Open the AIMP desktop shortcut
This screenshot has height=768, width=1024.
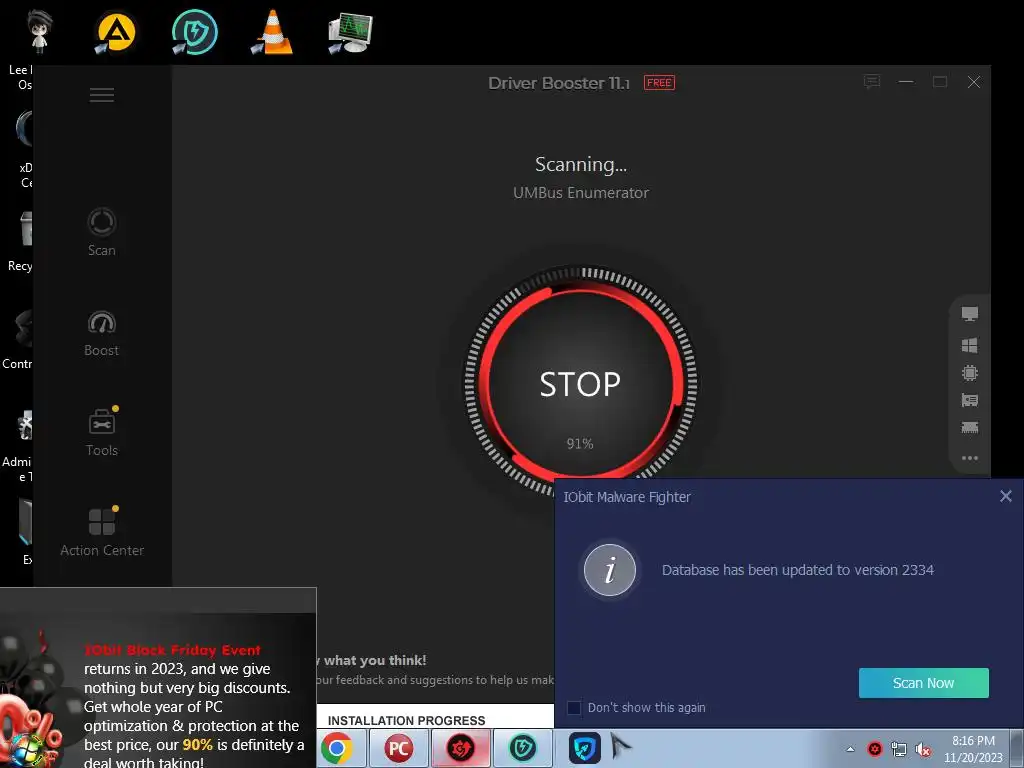[116, 33]
